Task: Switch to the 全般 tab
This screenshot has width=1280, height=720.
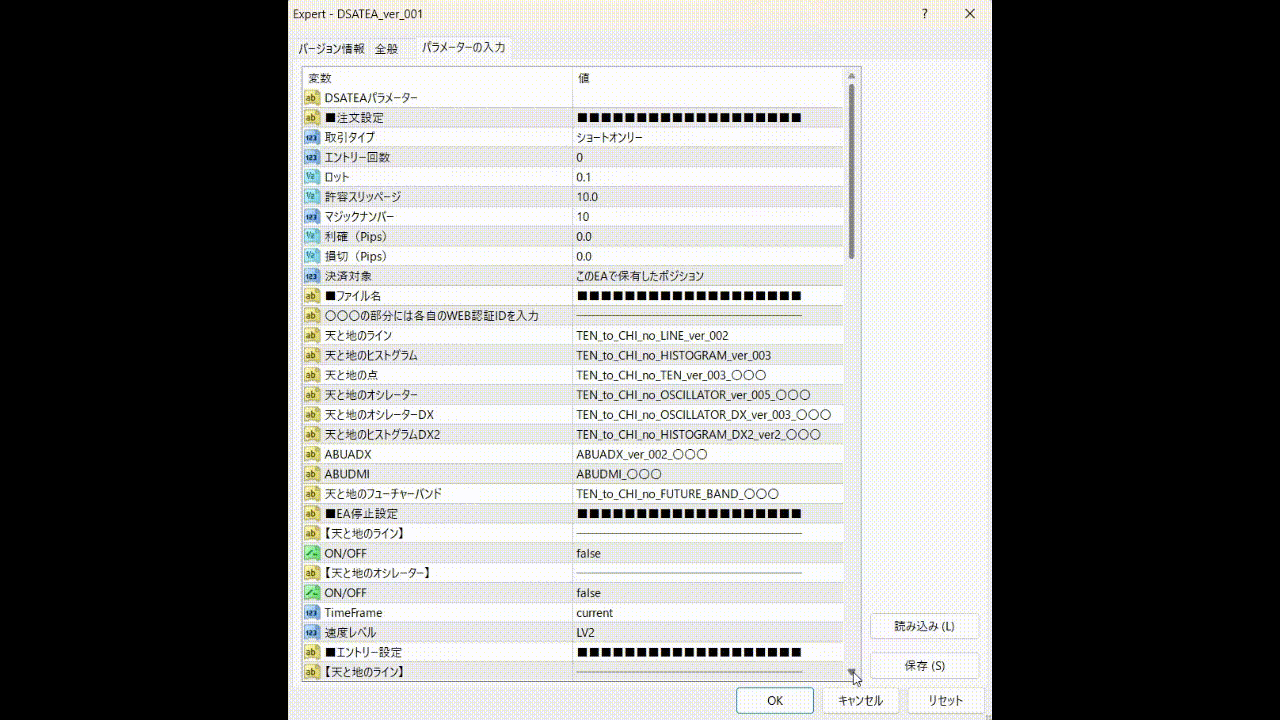Action: pos(386,48)
